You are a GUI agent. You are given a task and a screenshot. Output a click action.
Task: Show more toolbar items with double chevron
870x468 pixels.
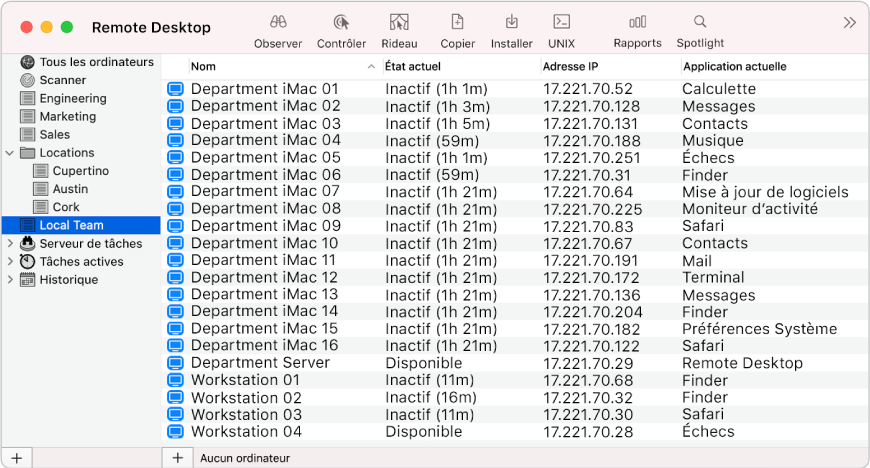click(x=849, y=22)
